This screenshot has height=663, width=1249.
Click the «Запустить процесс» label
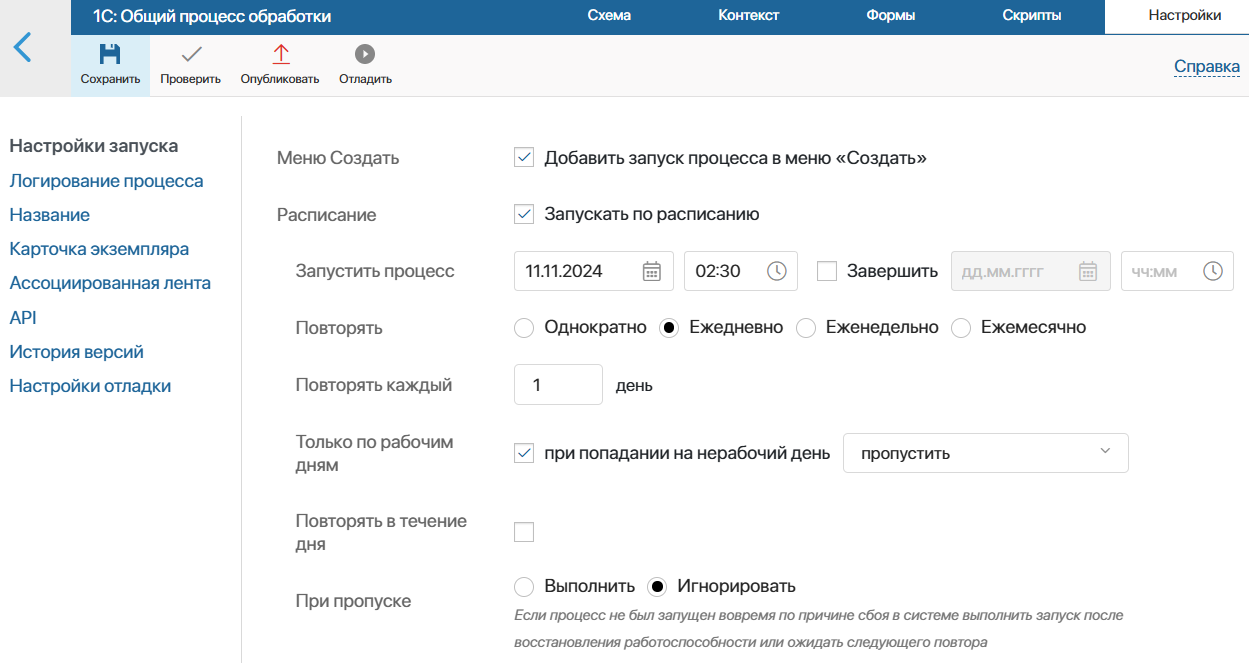[x=375, y=271]
